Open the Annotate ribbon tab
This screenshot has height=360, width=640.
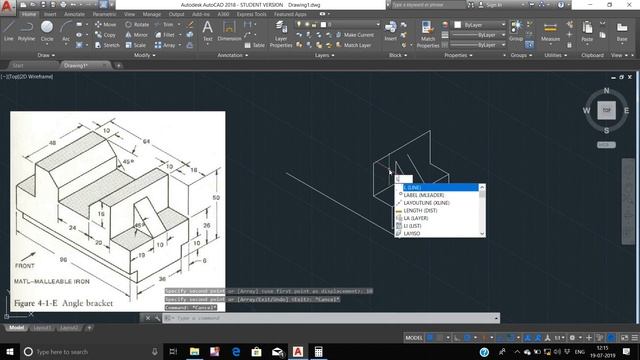[x=74, y=14]
